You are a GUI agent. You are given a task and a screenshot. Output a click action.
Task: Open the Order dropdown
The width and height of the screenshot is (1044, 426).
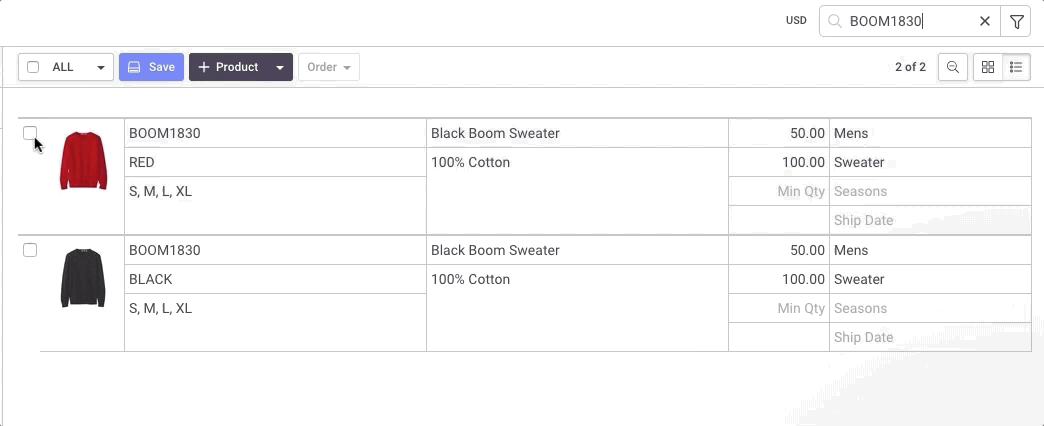click(x=329, y=67)
